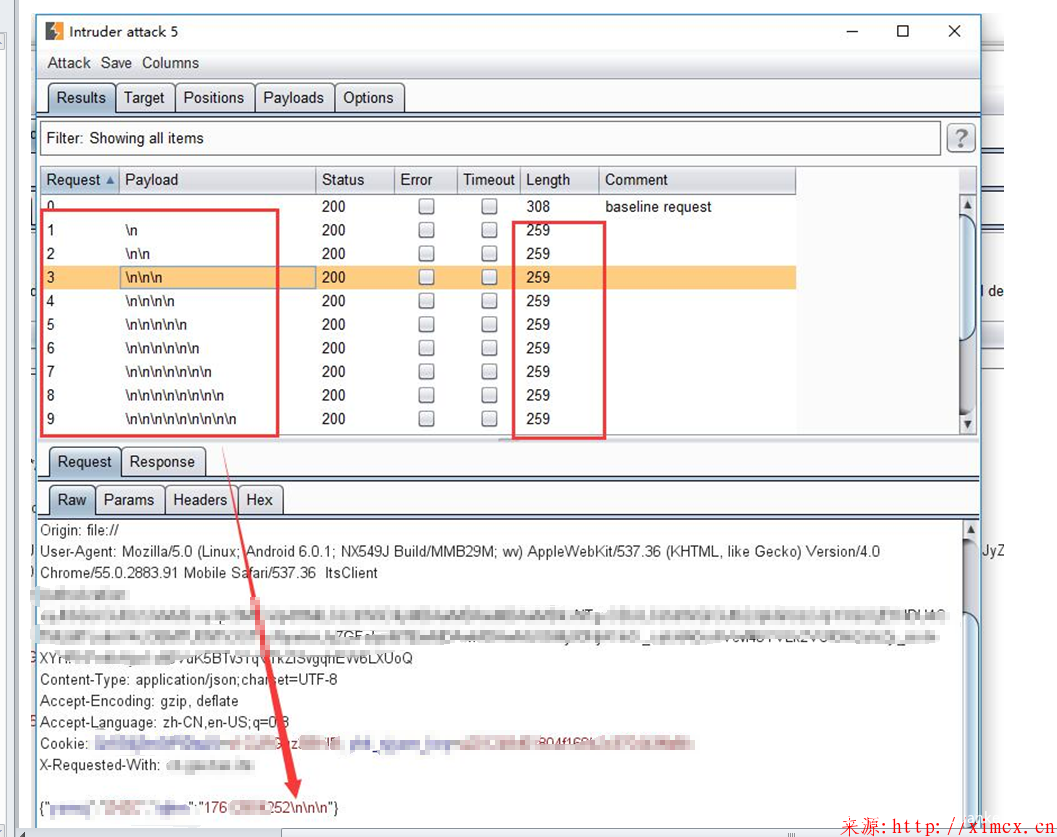Open the Hex view tab

259,500
